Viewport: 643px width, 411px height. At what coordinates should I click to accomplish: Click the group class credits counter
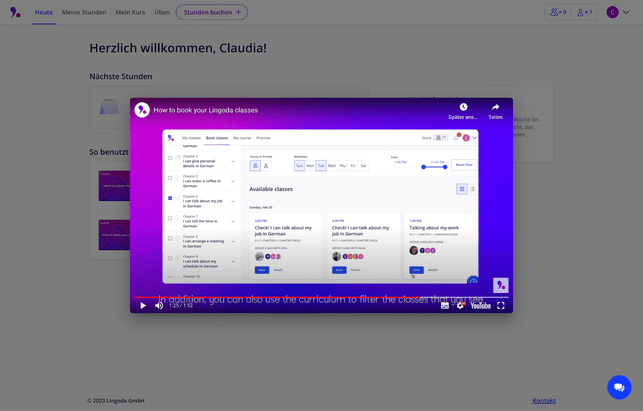click(557, 12)
